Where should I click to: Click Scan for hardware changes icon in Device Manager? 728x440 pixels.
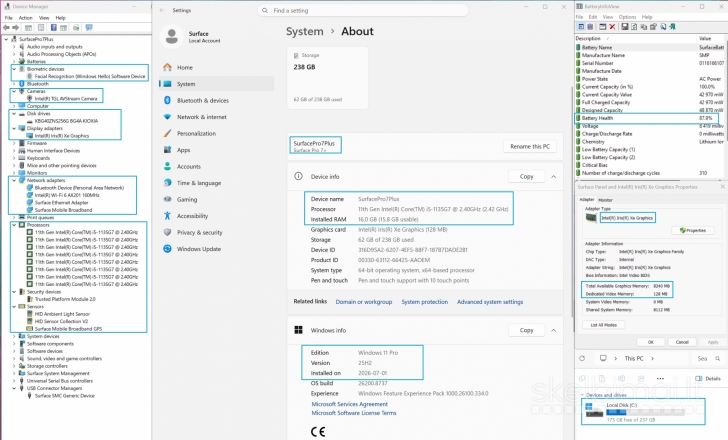[89, 27]
